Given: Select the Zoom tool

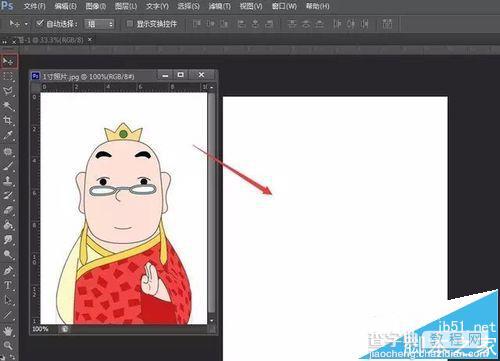Looking at the screenshot, I should (8, 345).
